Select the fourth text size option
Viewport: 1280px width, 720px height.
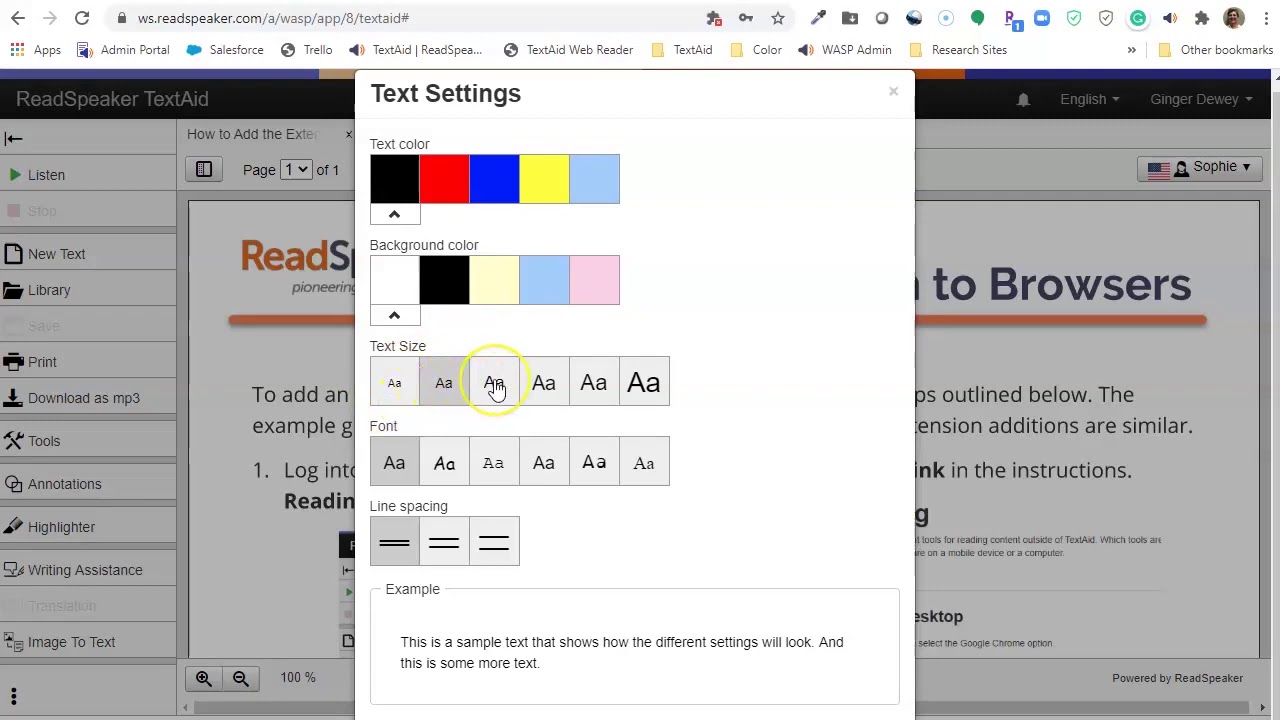point(545,382)
